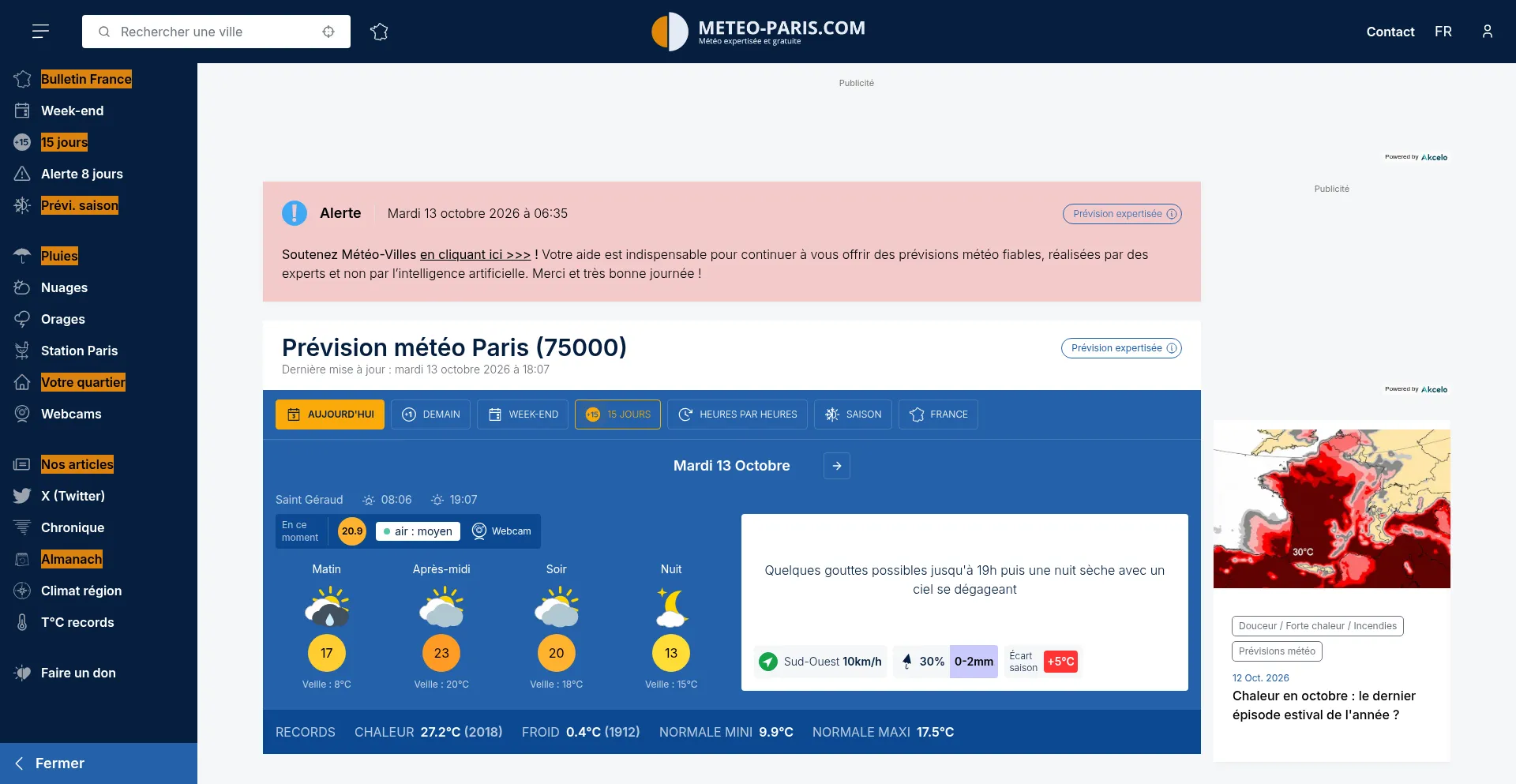
Task: Click Prévision expertisée badge in the alert box
Action: [x=1122, y=214]
